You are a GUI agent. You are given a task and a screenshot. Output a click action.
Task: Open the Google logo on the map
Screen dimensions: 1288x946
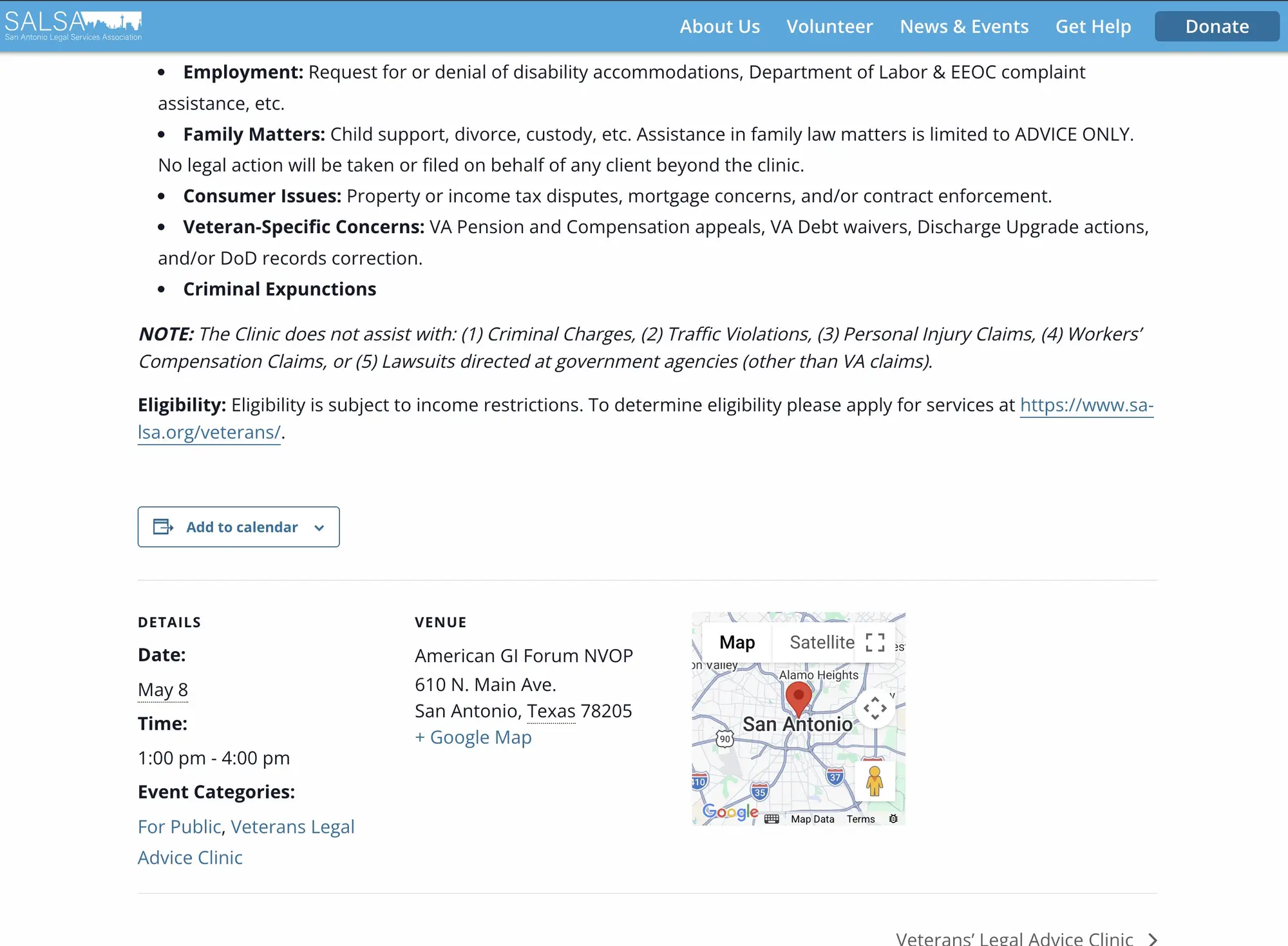(x=730, y=812)
